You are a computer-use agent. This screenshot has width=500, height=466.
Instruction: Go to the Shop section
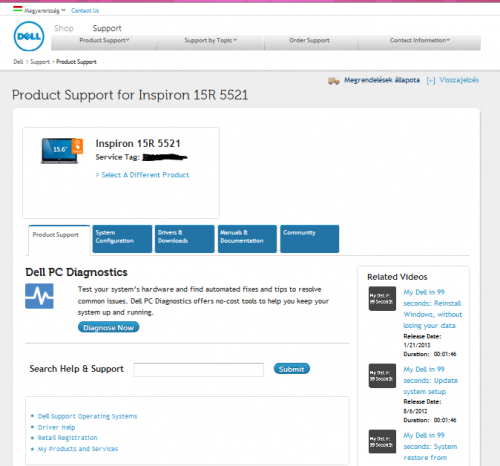[x=64, y=28]
